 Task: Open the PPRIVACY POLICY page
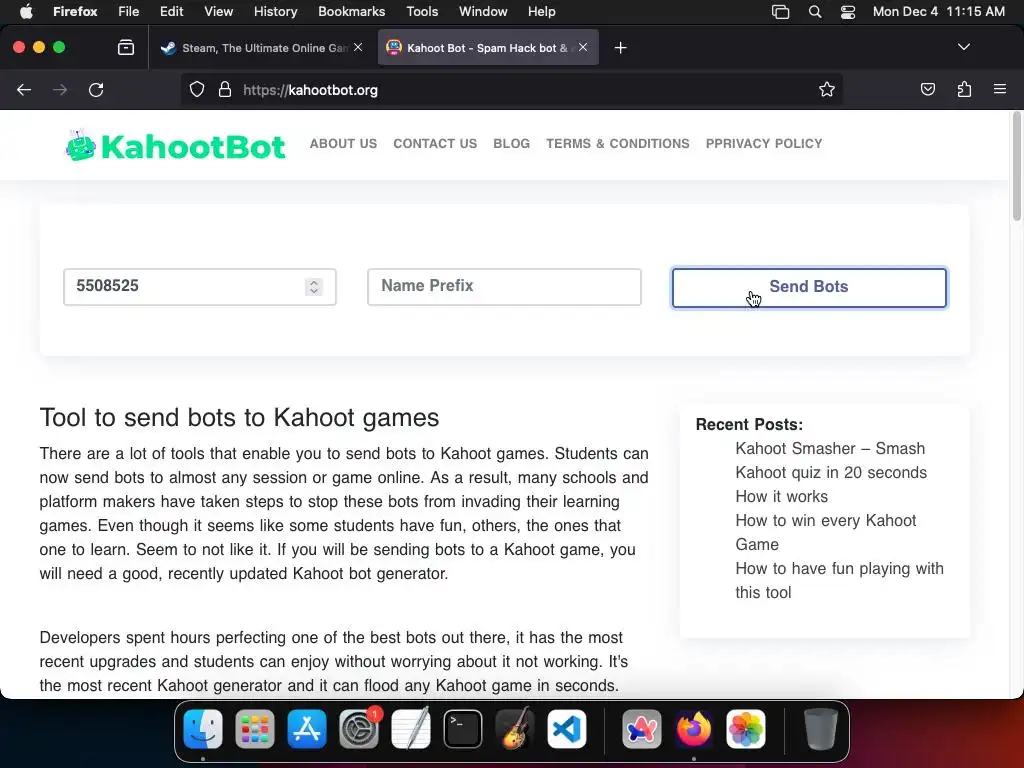coord(764,144)
